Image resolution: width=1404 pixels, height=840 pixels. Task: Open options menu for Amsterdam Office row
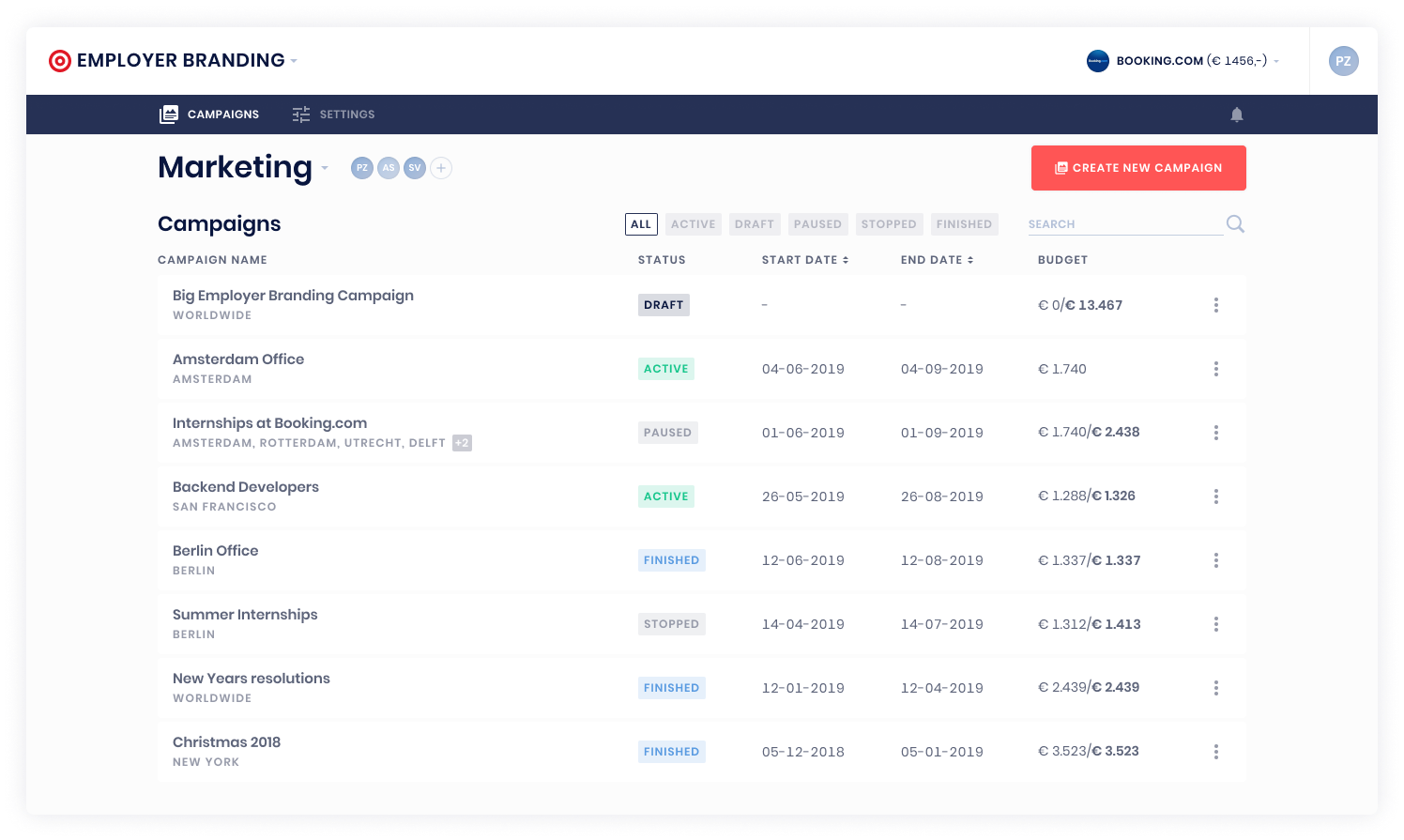(1216, 369)
